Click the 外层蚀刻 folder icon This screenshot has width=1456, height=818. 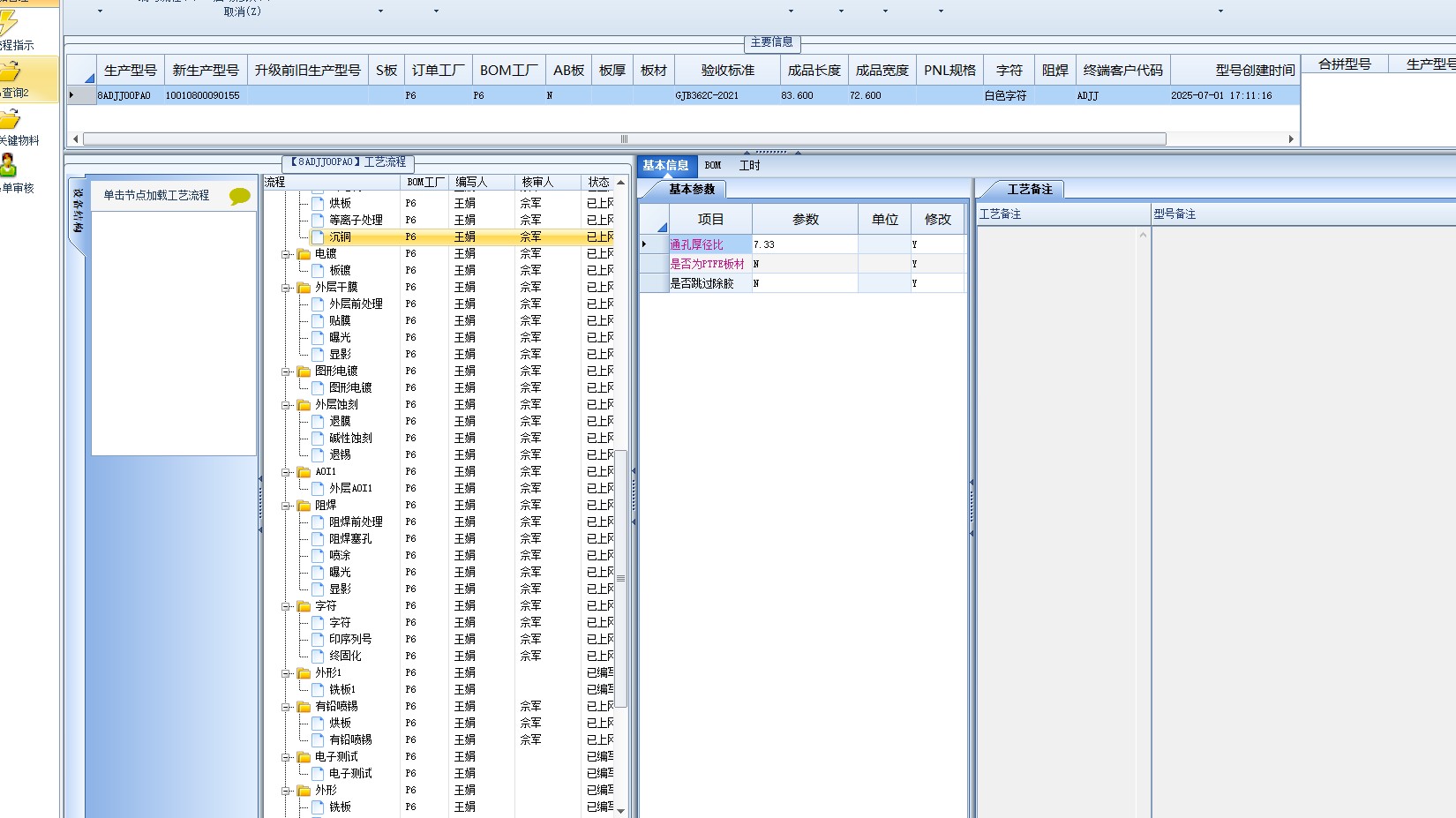click(304, 405)
